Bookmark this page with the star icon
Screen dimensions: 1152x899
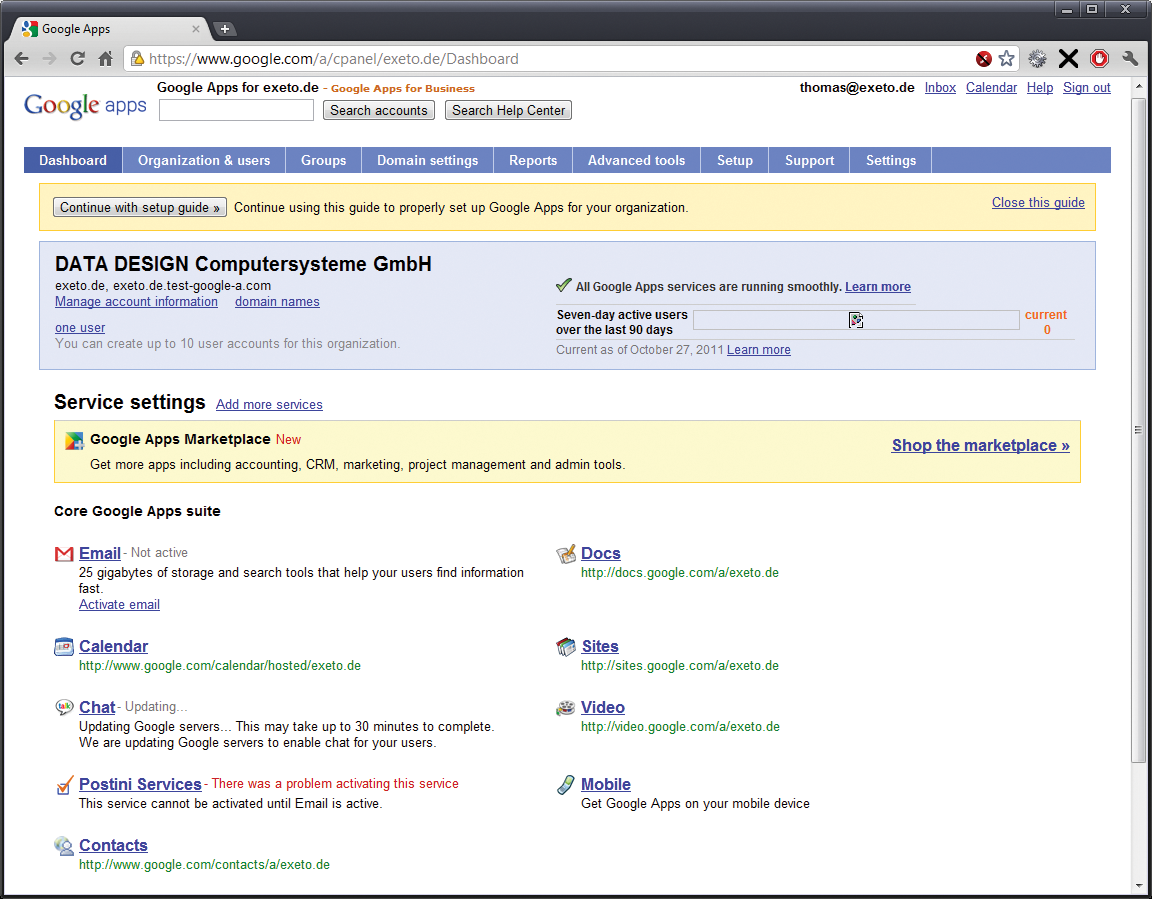click(x=1008, y=58)
